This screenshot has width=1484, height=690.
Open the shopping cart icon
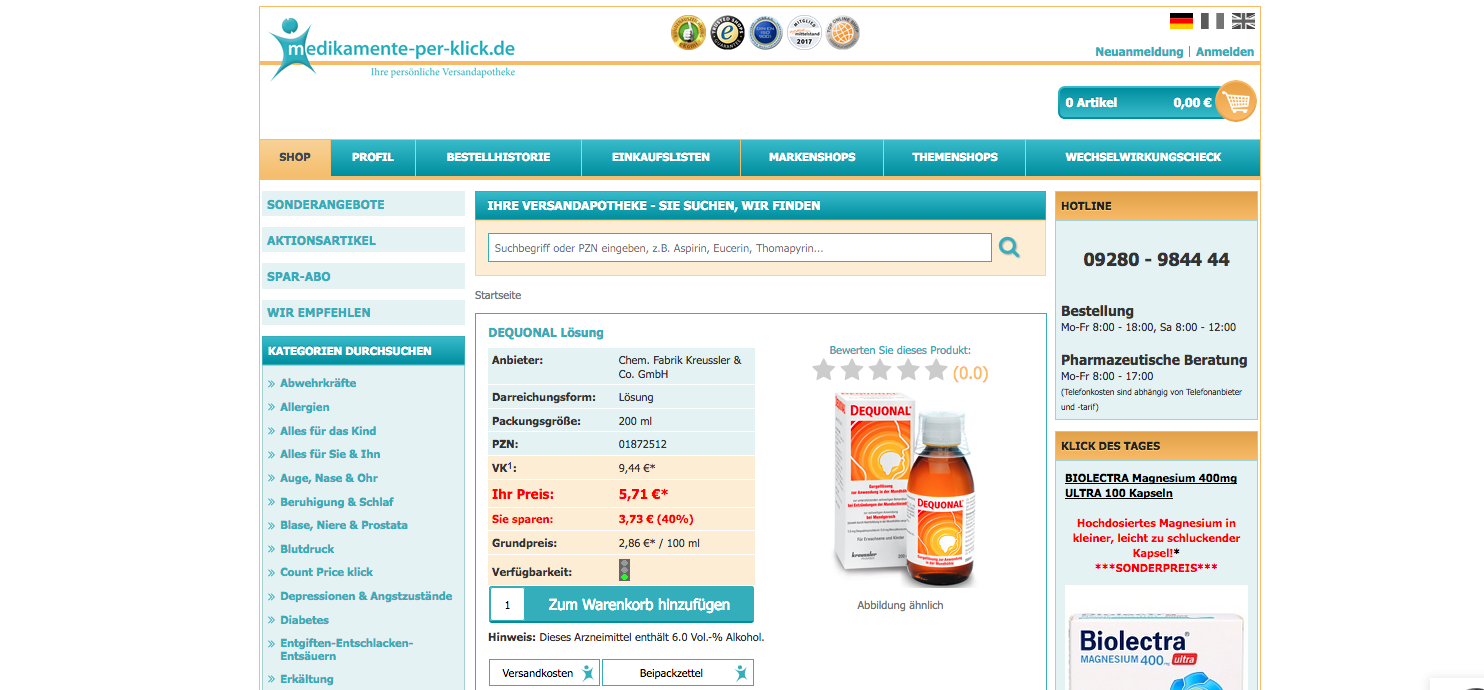tap(1236, 101)
